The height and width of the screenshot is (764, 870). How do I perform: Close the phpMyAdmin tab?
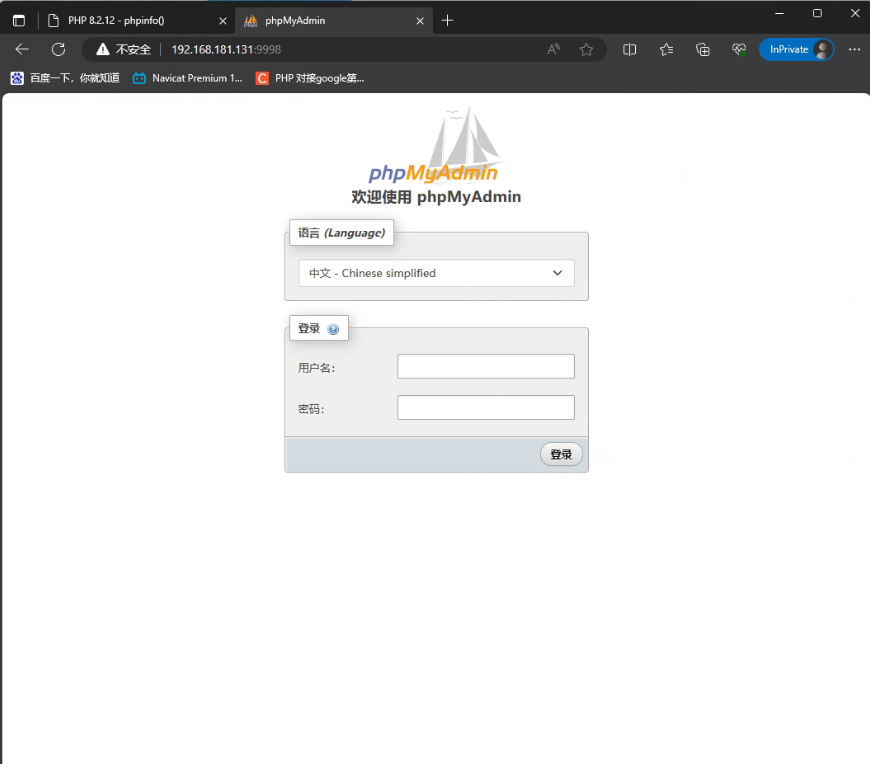[x=420, y=21]
